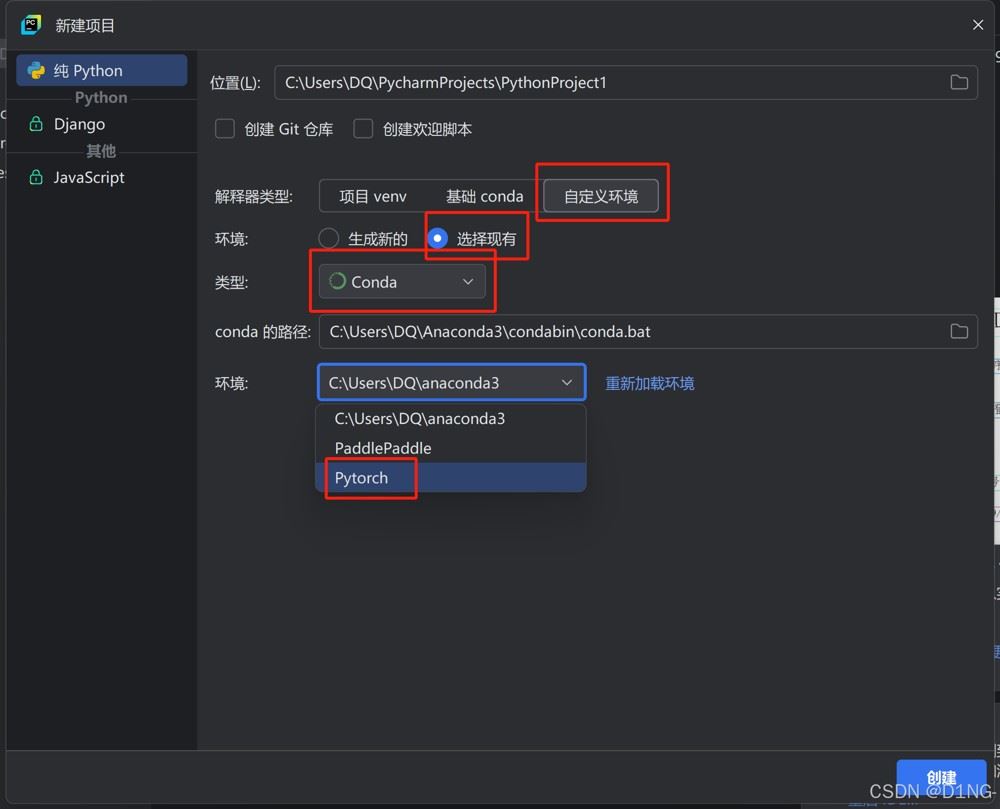Click the Python icon beside 纯 Python
The image size is (1000, 809).
(36, 70)
